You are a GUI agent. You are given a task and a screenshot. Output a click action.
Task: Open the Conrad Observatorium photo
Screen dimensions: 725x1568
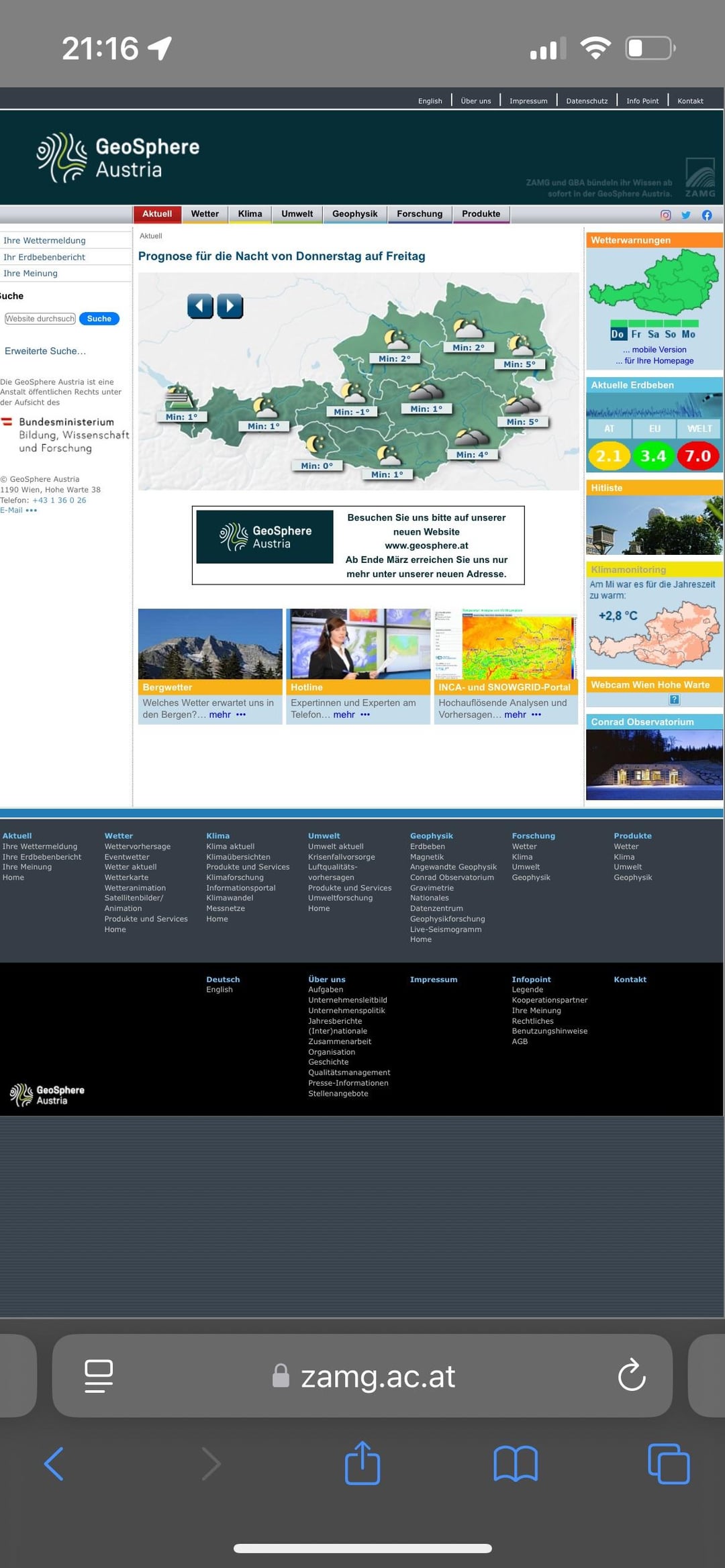pyautogui.click(x=655, y=764)
